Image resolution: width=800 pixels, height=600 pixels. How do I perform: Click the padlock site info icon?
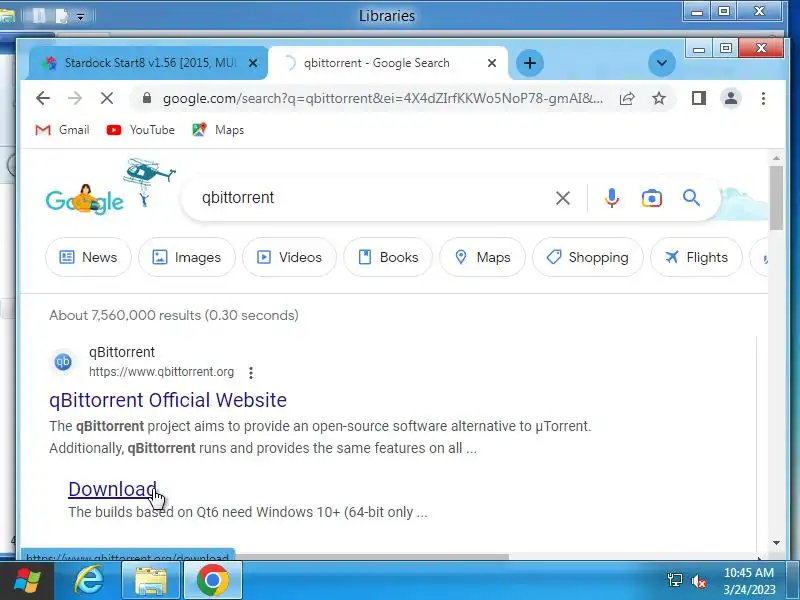(x=147, y=98)
